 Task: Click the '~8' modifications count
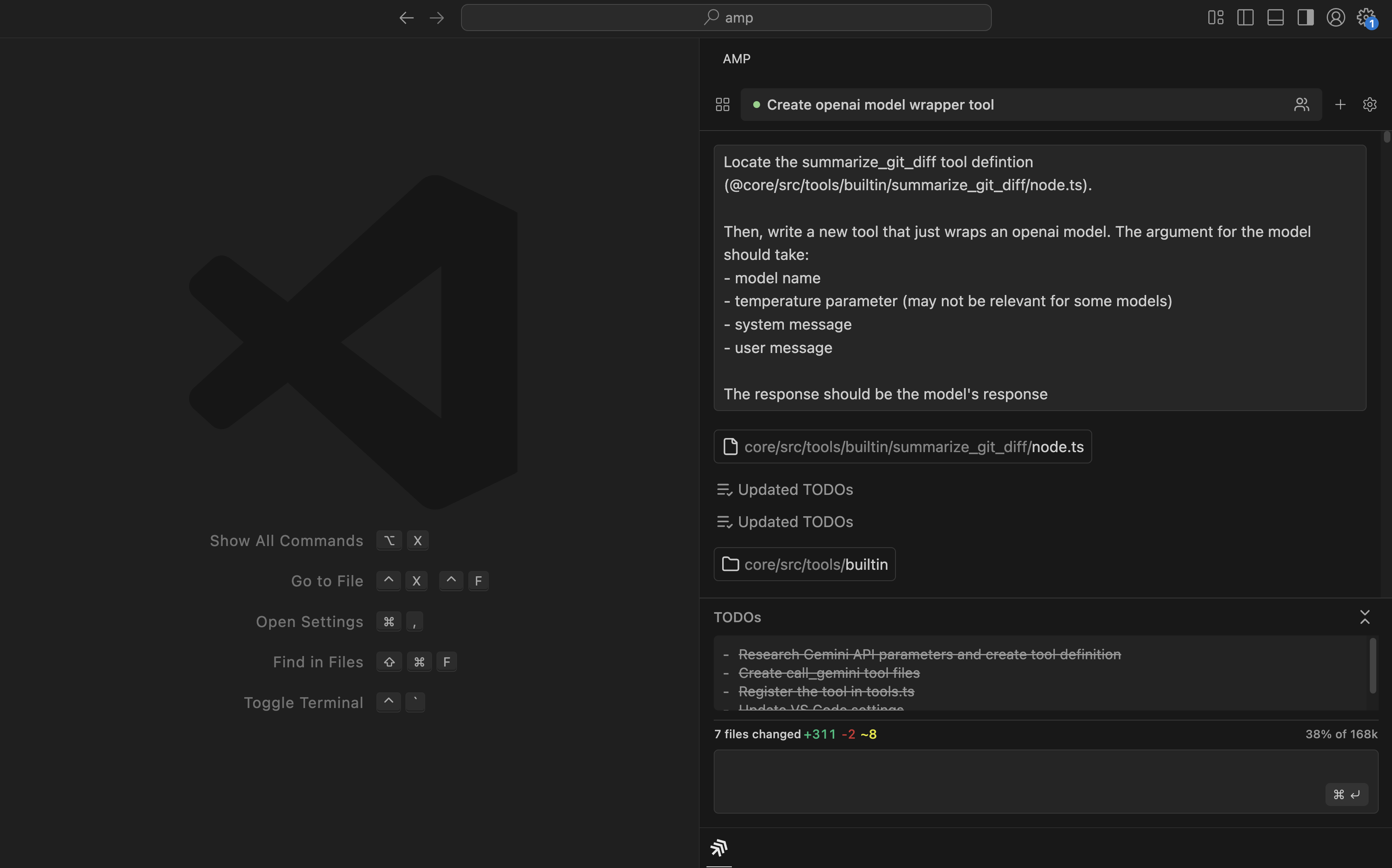tap(868, 734)
